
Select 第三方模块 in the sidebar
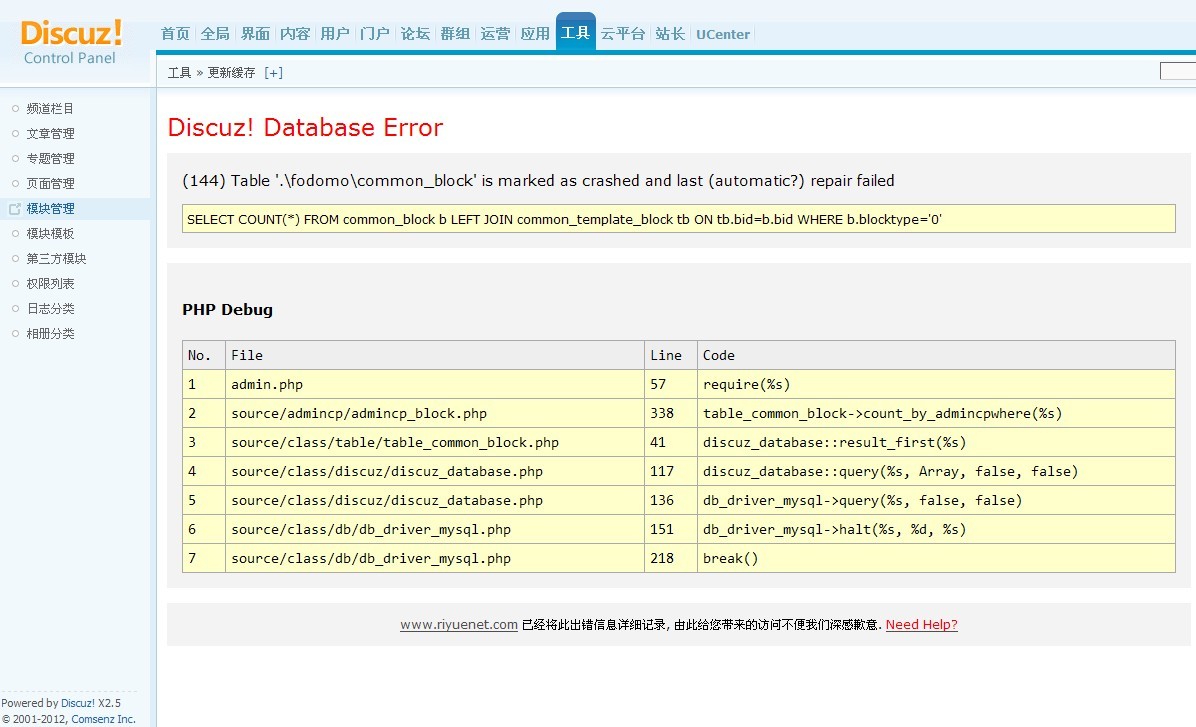click(56, 259)
